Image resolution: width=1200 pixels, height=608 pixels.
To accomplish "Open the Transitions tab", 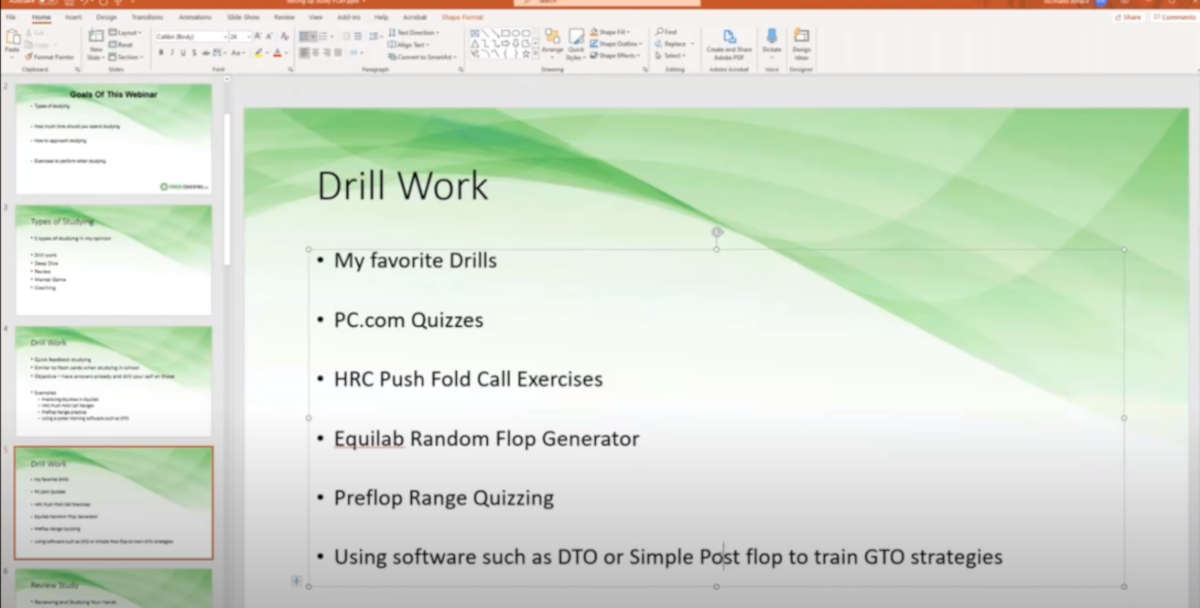I will [x=147, y=17].
